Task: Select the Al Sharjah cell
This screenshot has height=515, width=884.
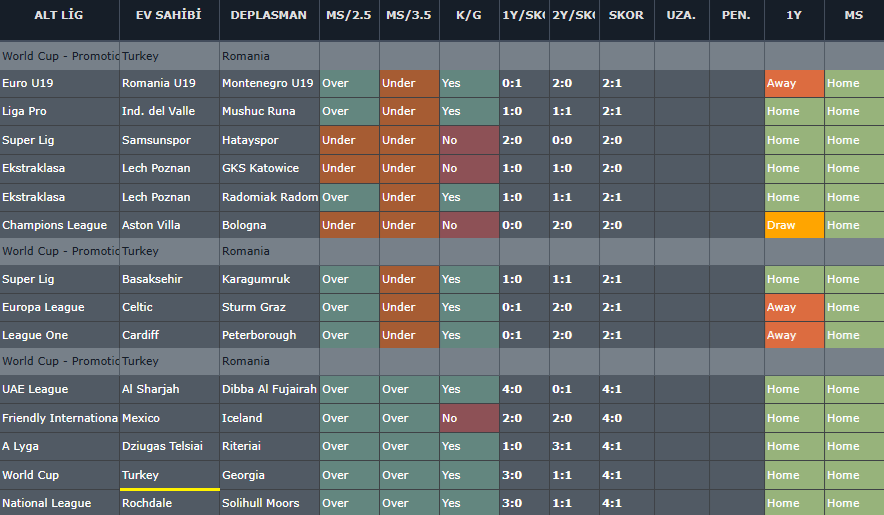Action: pyautogui.click(x=169, y=389)
